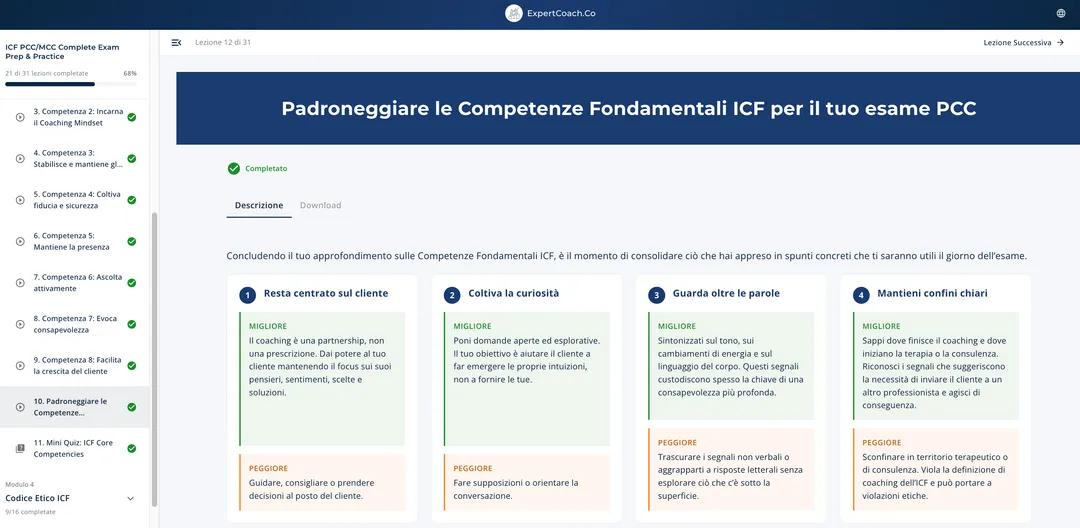Screen dimensions: 1080x528
Task: Click PEGGIORE box in Coltiva la curiosità card
Action: 527,483
